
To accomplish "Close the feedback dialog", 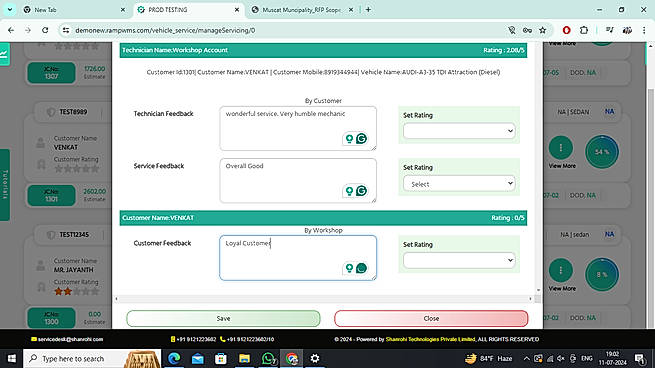I will [x=431, y=318].
